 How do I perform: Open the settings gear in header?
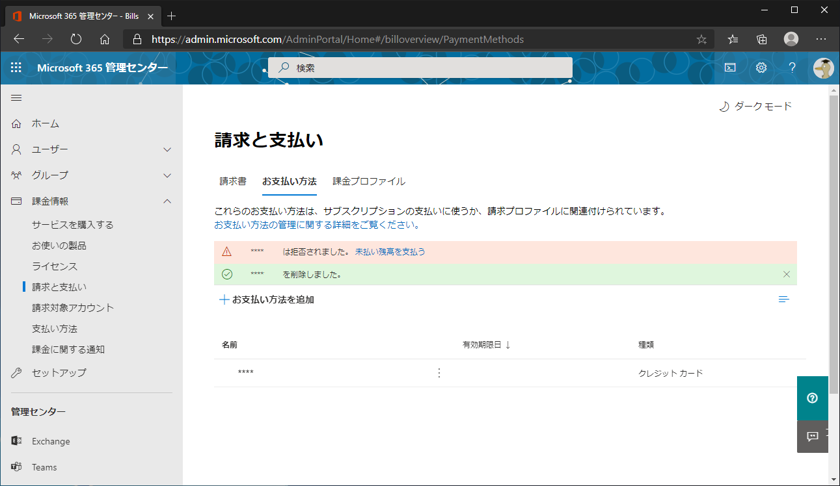tap(761, 68)
